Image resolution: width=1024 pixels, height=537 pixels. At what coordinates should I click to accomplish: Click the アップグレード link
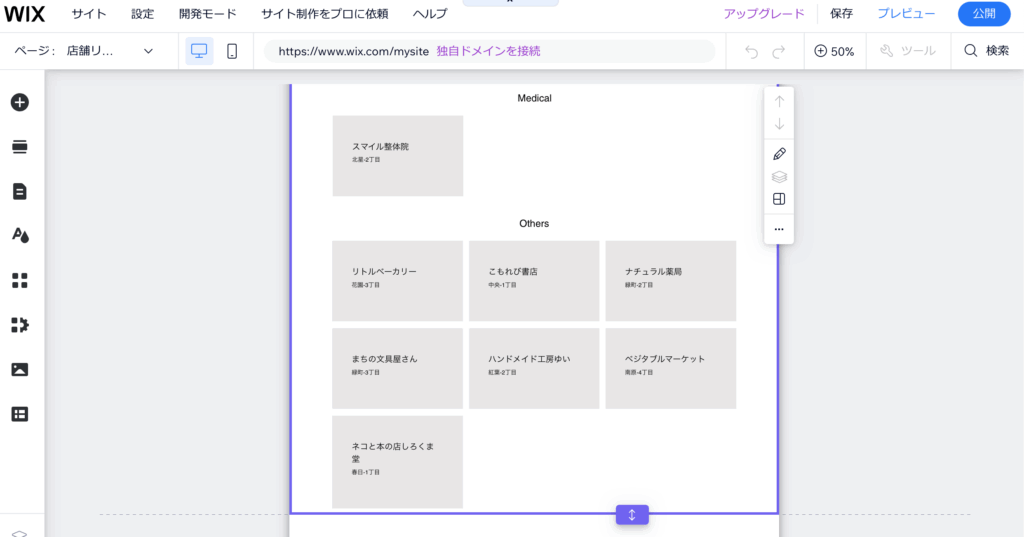click(x=764, y=14)
